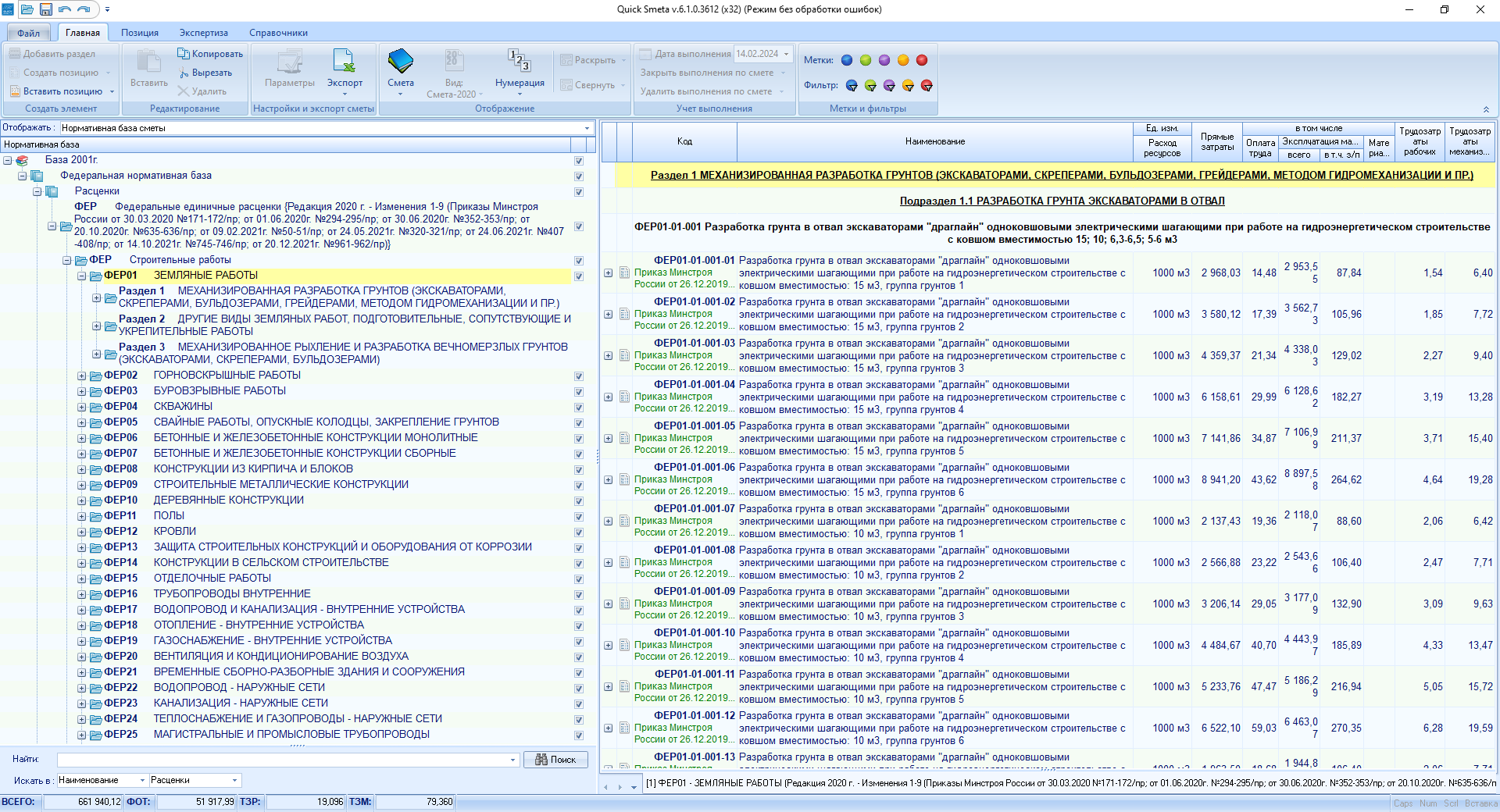Click the bottom [1] ФЕР01 sheet tab
This screenshot has width=1500, height=812.
coord(1070,783)
